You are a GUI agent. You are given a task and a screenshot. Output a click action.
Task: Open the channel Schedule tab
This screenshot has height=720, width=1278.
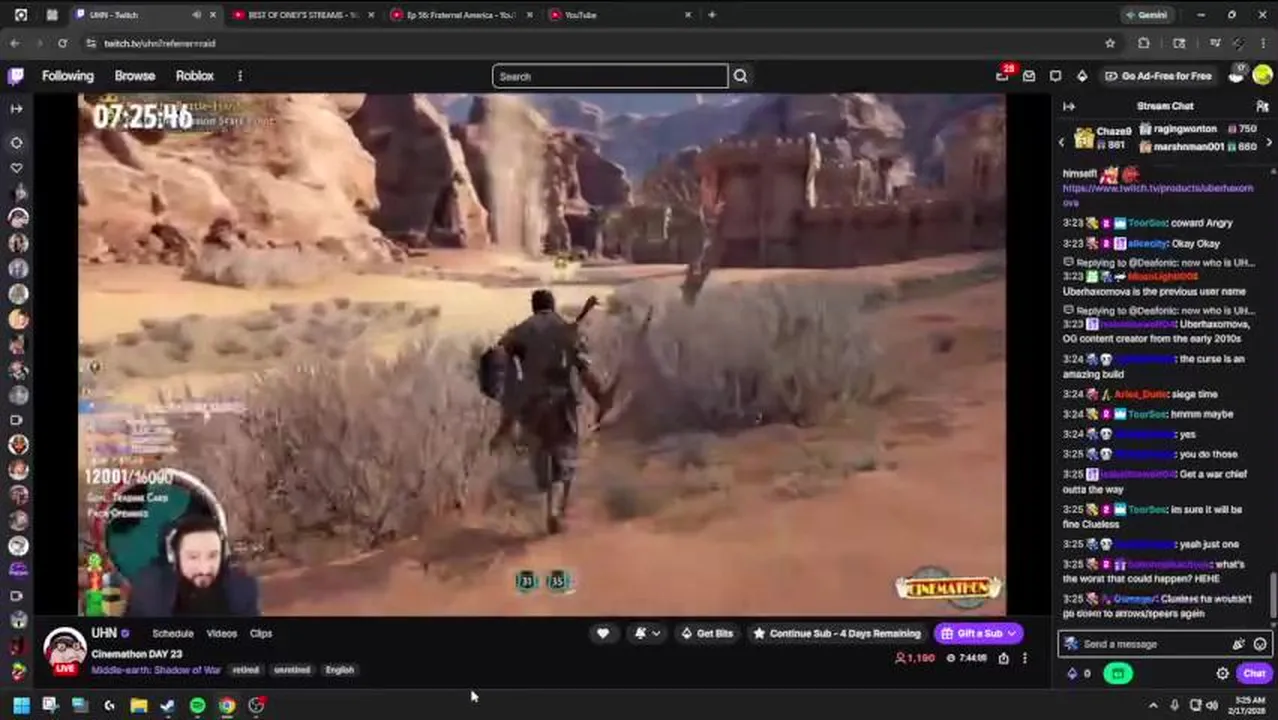click(172, 633)
